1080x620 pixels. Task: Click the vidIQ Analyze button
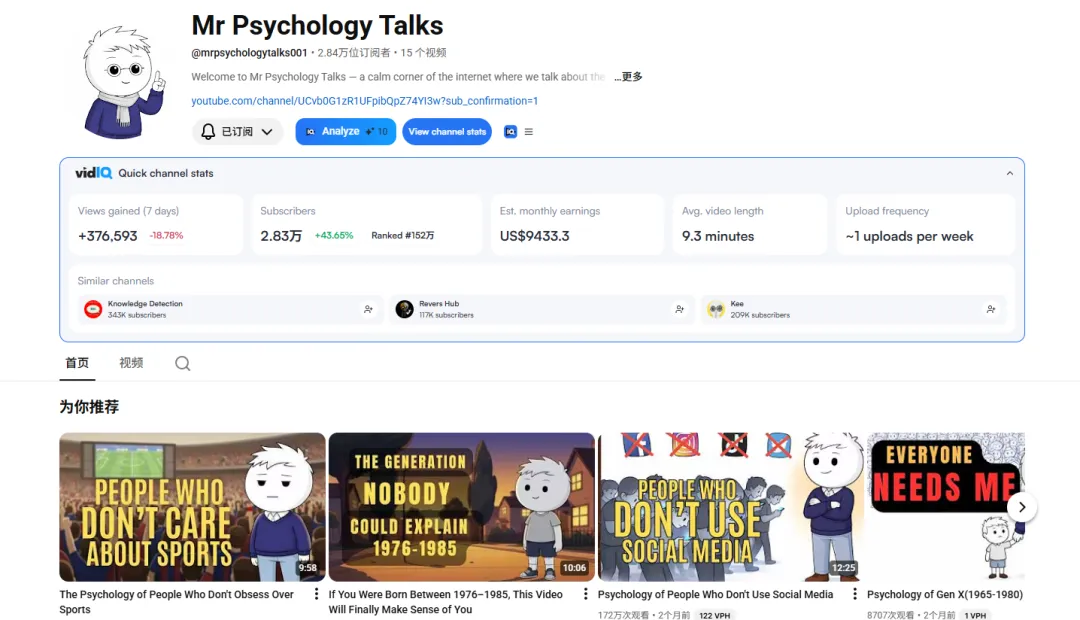(346, 132)
